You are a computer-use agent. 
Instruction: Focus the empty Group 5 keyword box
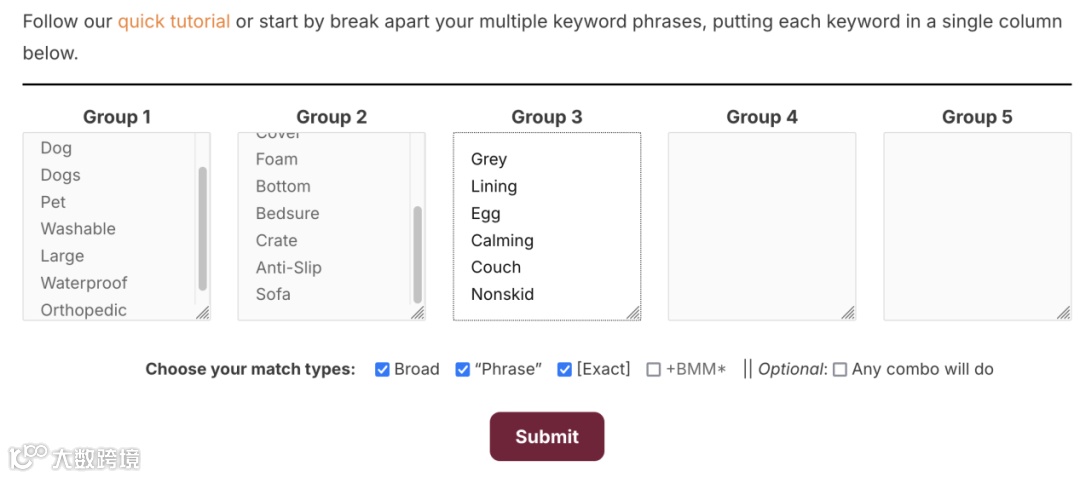coord(976,225)
